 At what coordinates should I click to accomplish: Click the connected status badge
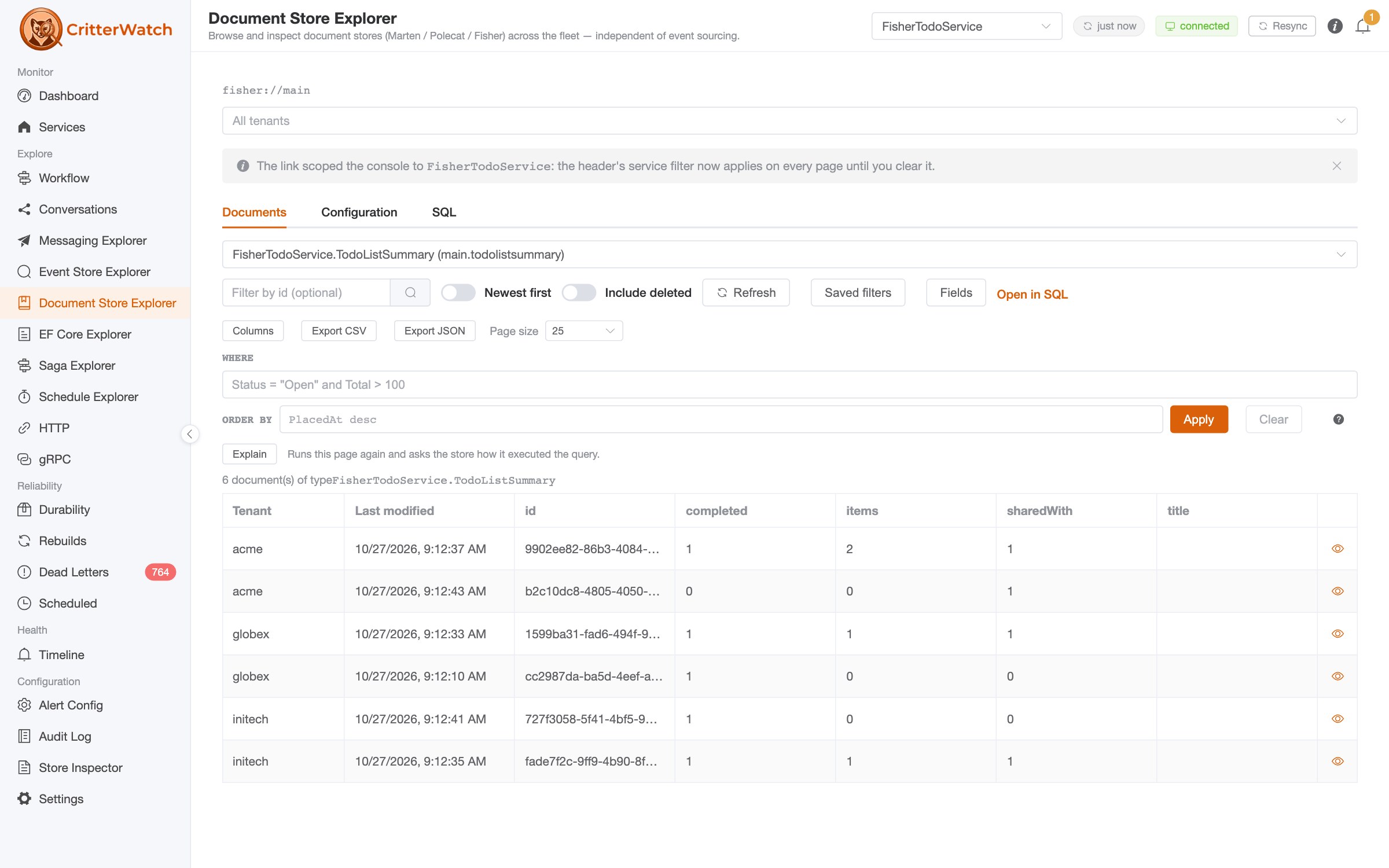coord(1196,26)
